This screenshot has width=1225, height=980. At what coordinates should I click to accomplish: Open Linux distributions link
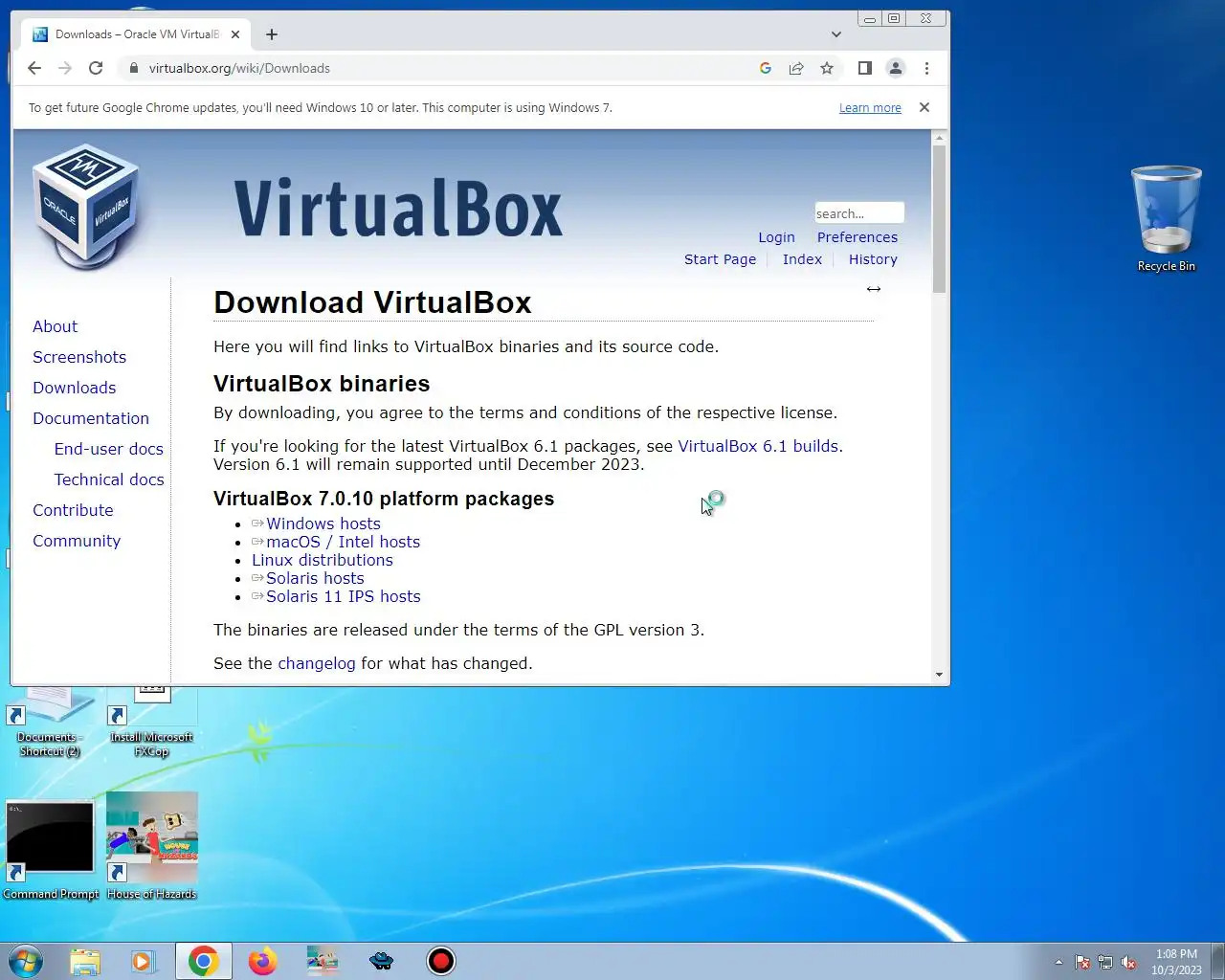(x=323, y=560)
